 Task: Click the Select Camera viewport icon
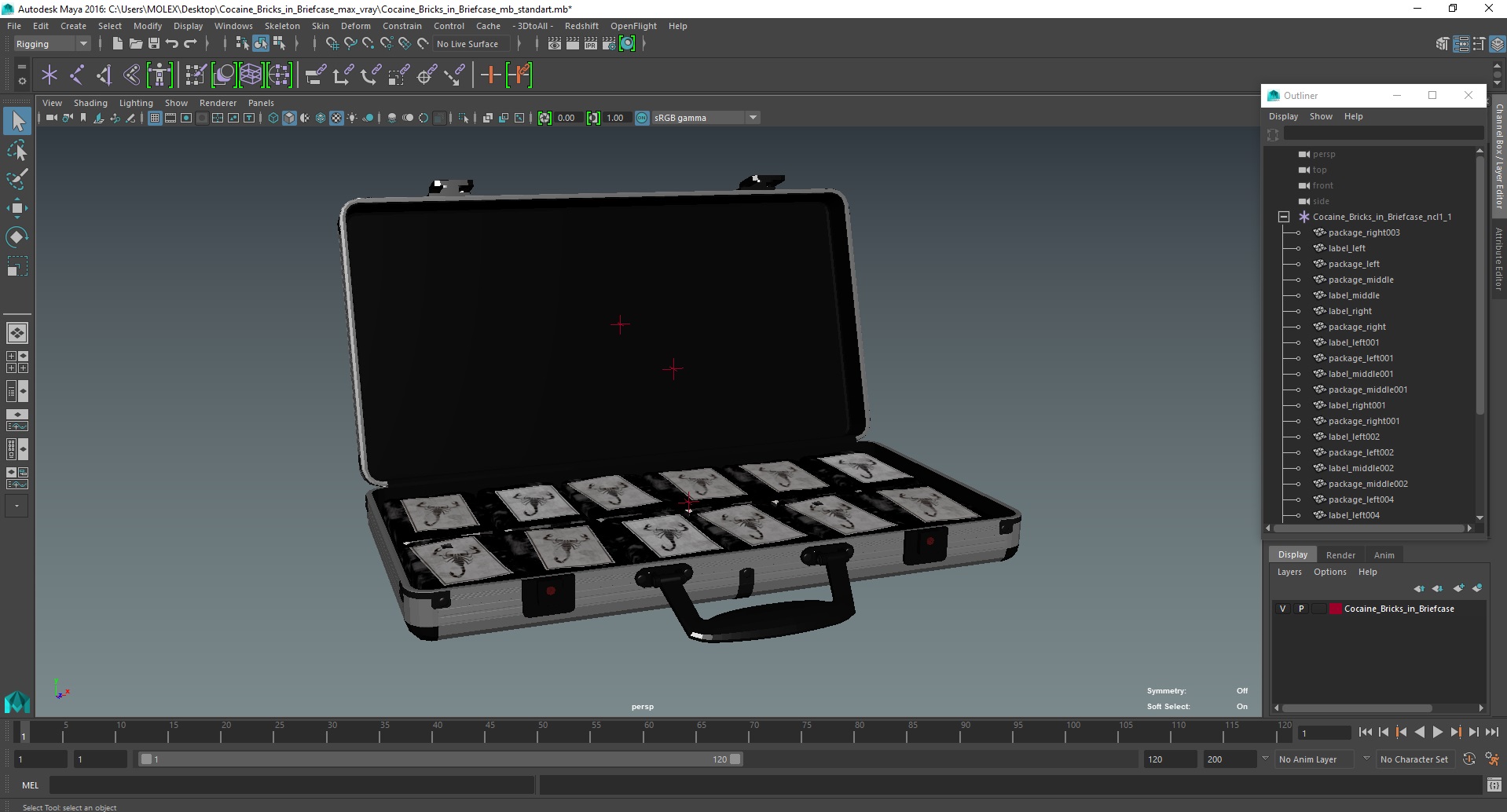point(52,118)
